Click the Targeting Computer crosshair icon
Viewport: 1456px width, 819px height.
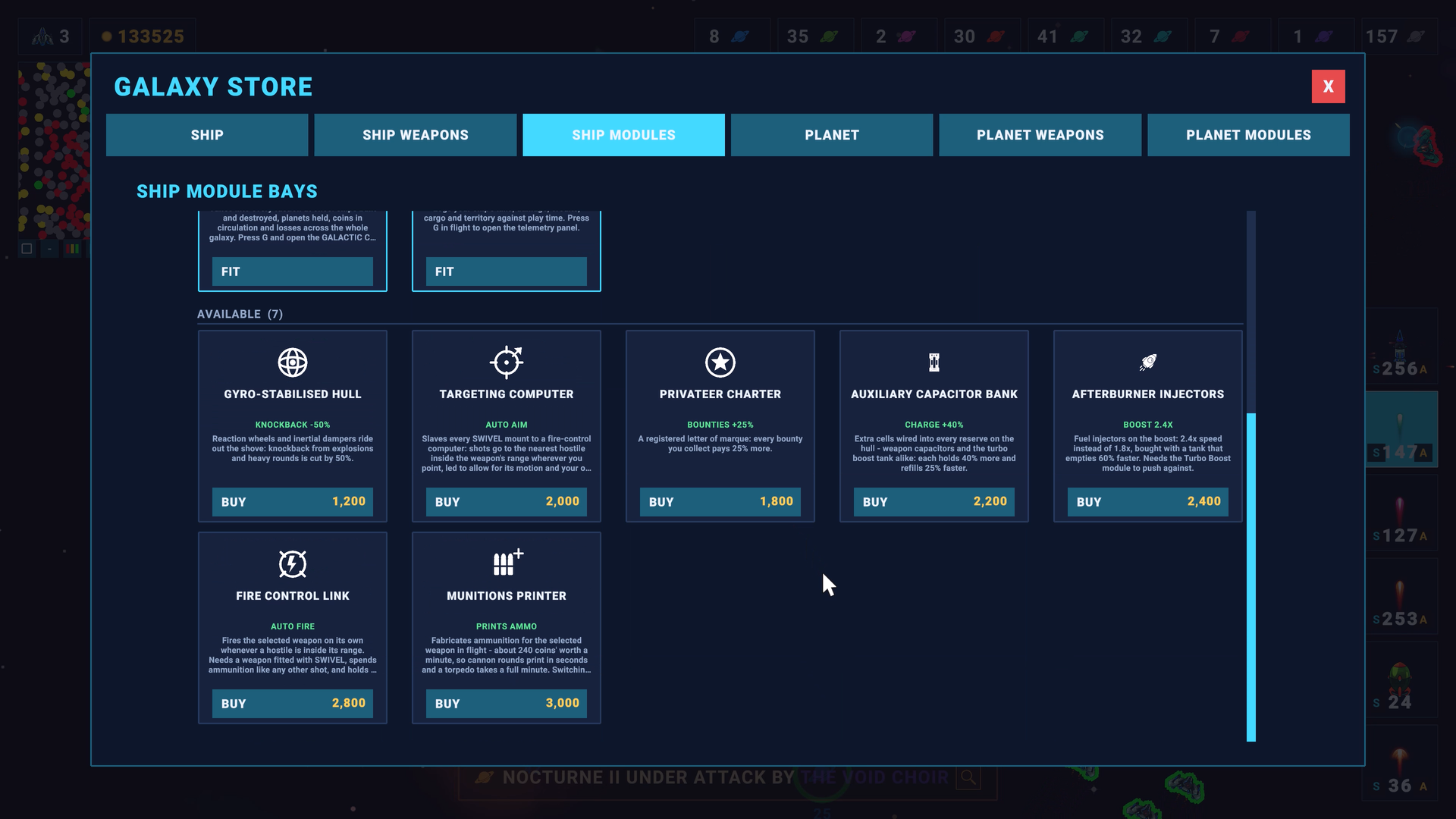coord(507,362)
